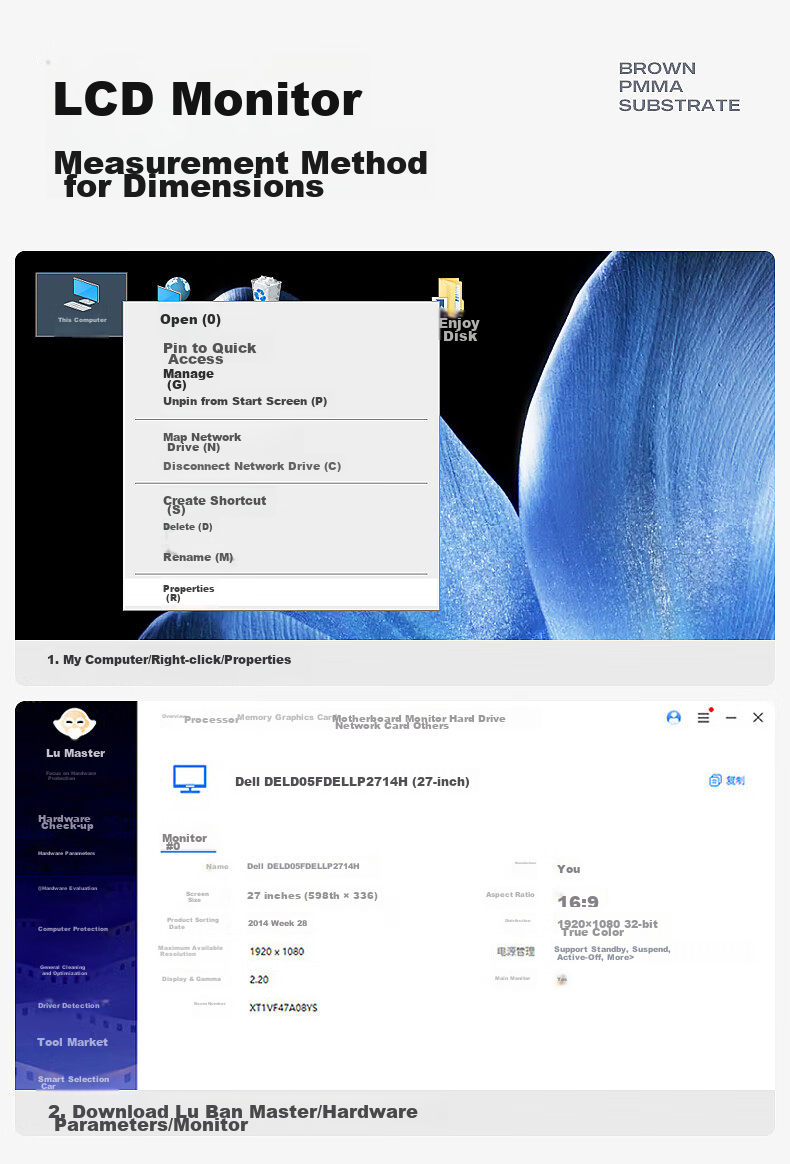
Task: Select Pin to Quick Access
Action: (x=209, y=353)
